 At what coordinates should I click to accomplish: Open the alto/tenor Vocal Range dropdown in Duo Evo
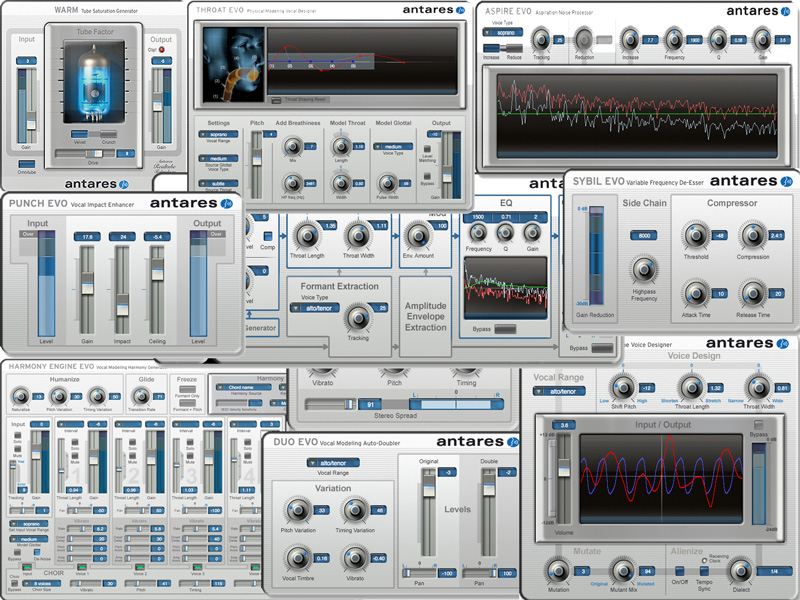click(333, 463)
